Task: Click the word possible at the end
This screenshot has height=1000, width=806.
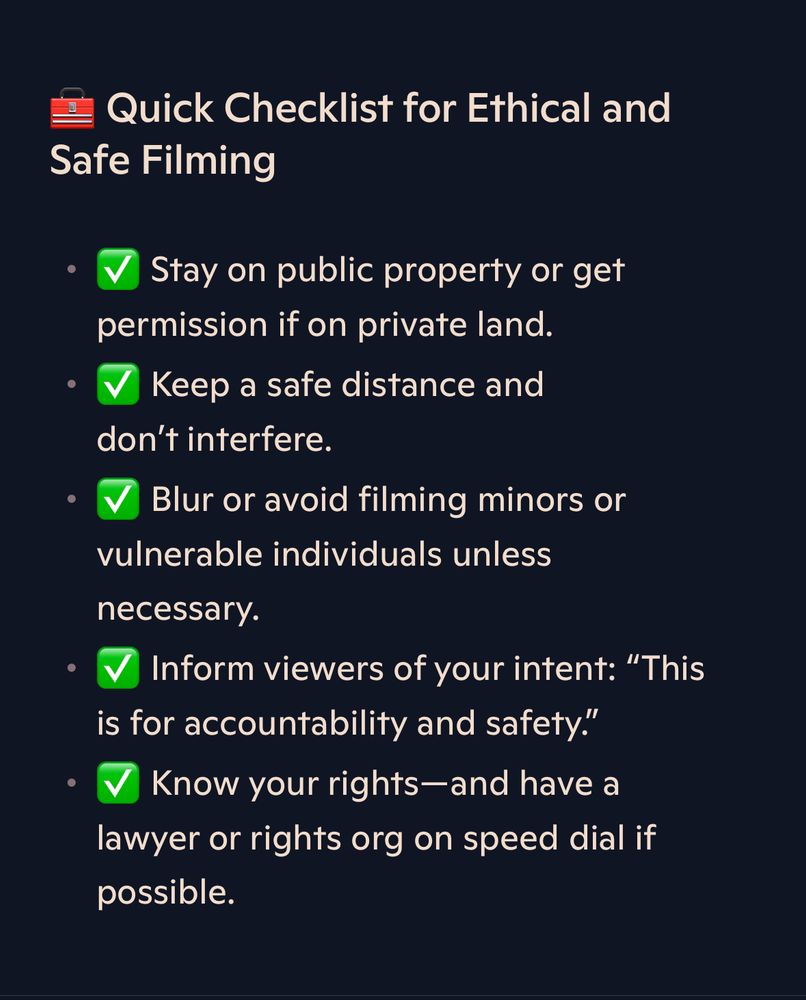Action: pyautogui.click(x=166, y=893)
